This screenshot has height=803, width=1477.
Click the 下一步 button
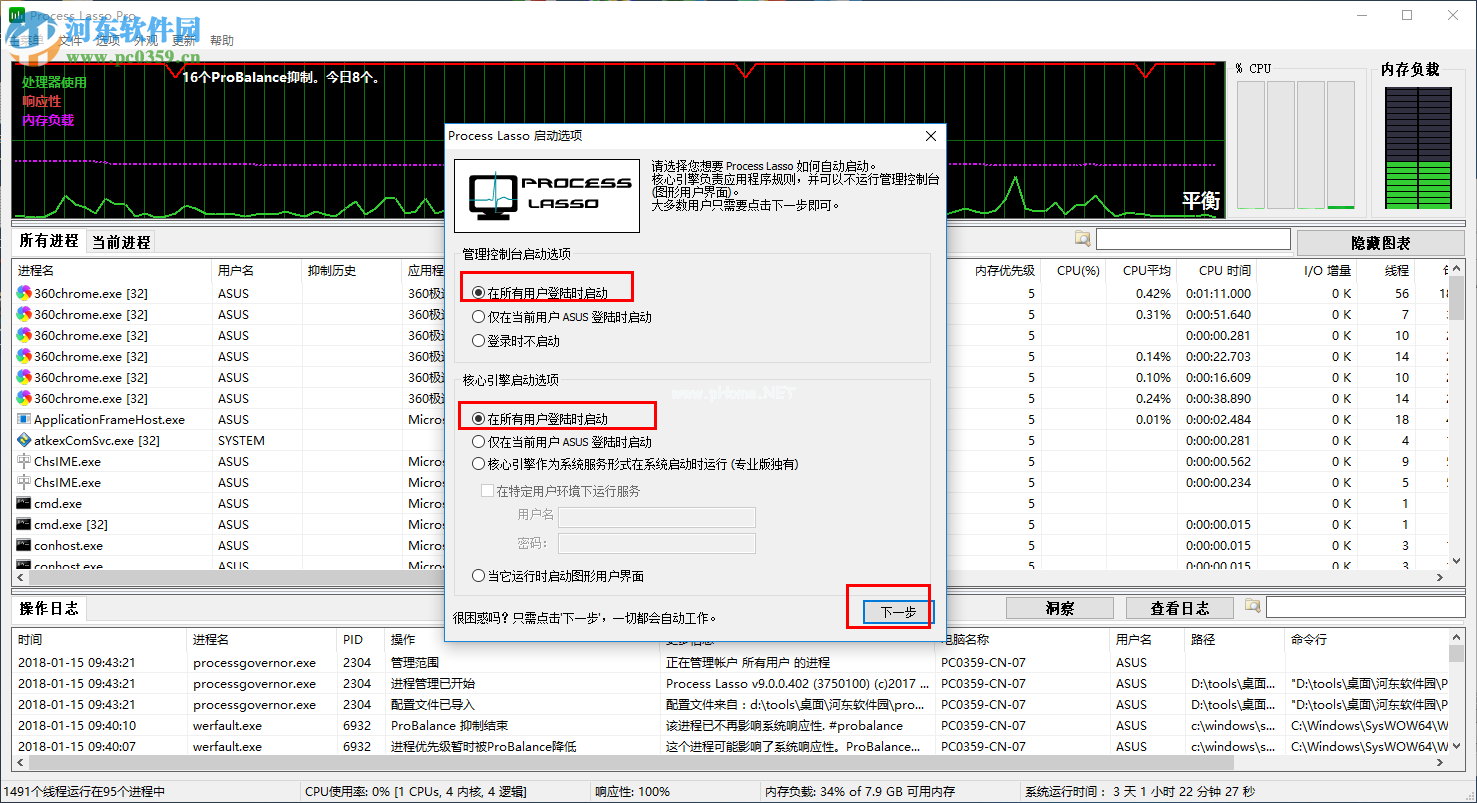pyautogui.click(x=897, y=612)
